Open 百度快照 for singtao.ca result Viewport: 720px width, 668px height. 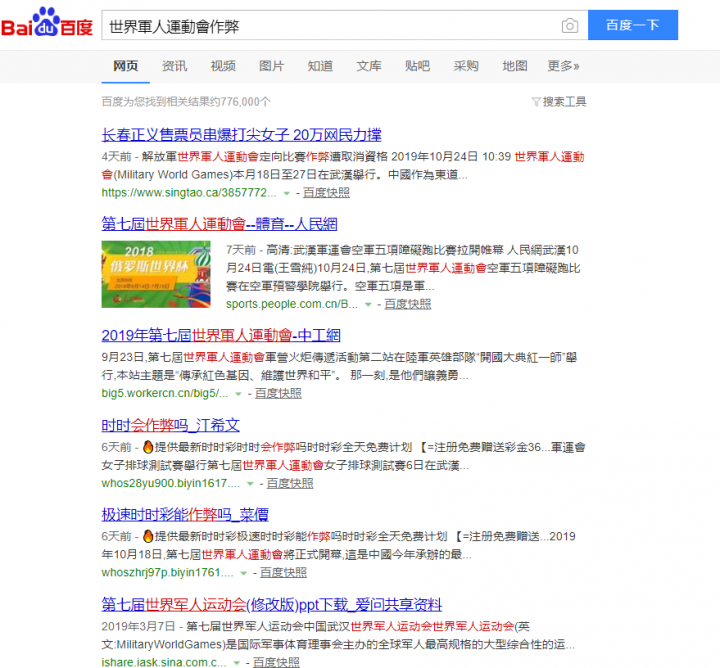pyautogui.click(x=326, y=193)
